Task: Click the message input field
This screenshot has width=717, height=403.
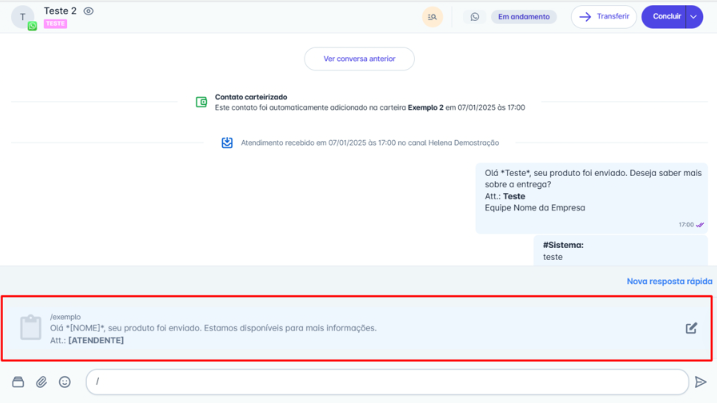Action: 387,382
